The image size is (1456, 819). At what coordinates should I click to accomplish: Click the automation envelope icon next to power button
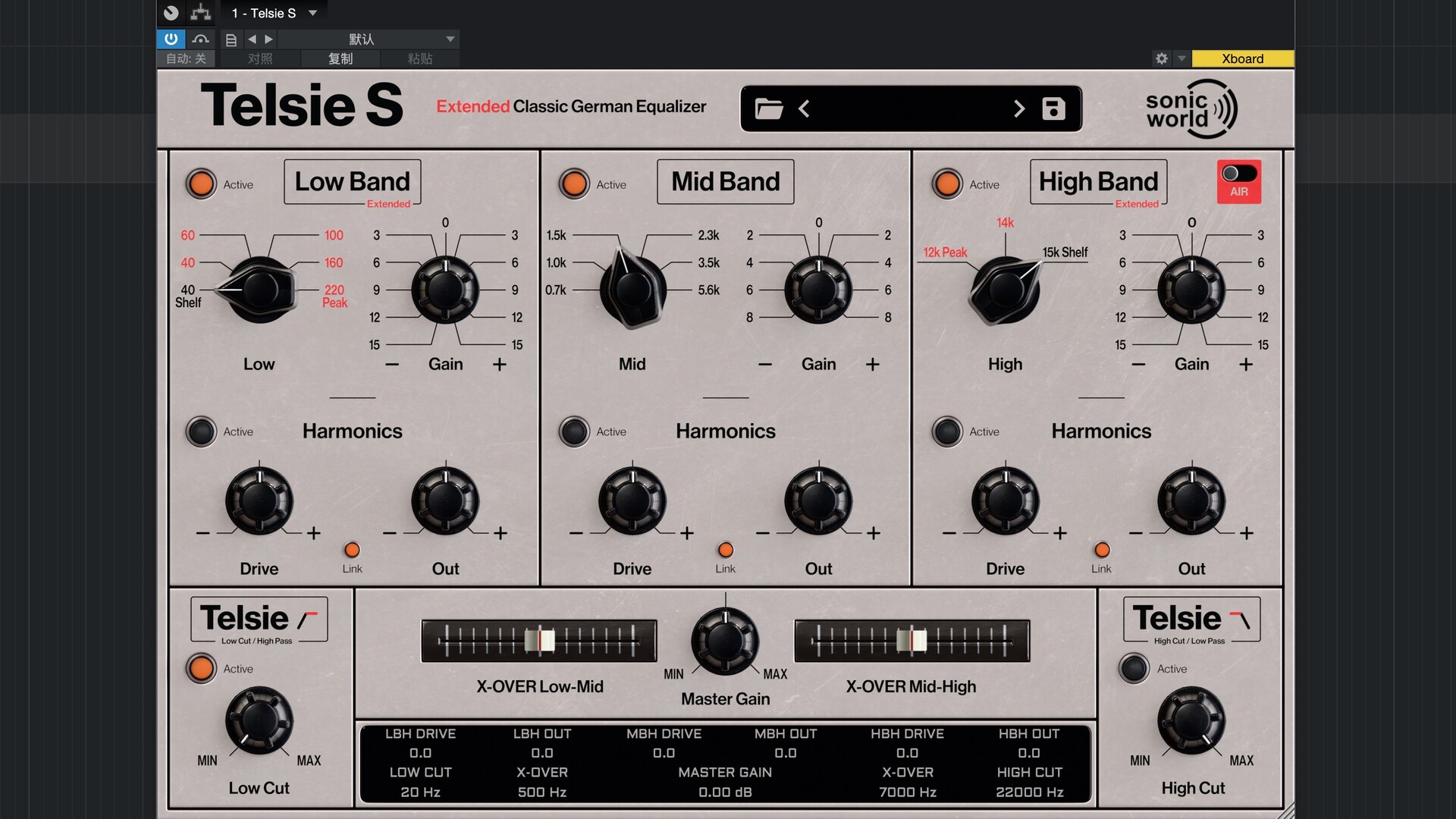pyautogui.click(x=200, y=39)
